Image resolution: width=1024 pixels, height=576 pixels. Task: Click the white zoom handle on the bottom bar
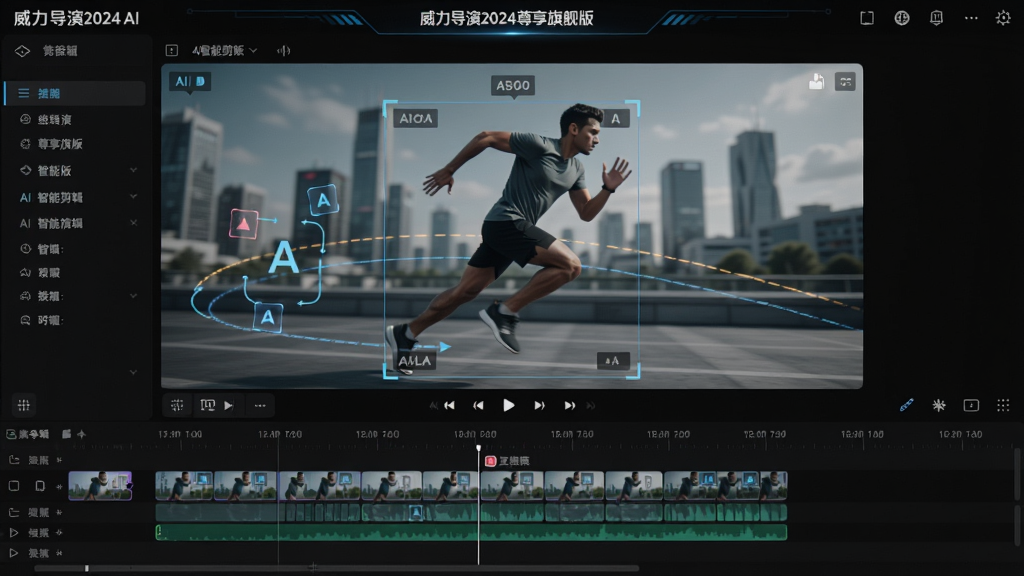point(87,568)
